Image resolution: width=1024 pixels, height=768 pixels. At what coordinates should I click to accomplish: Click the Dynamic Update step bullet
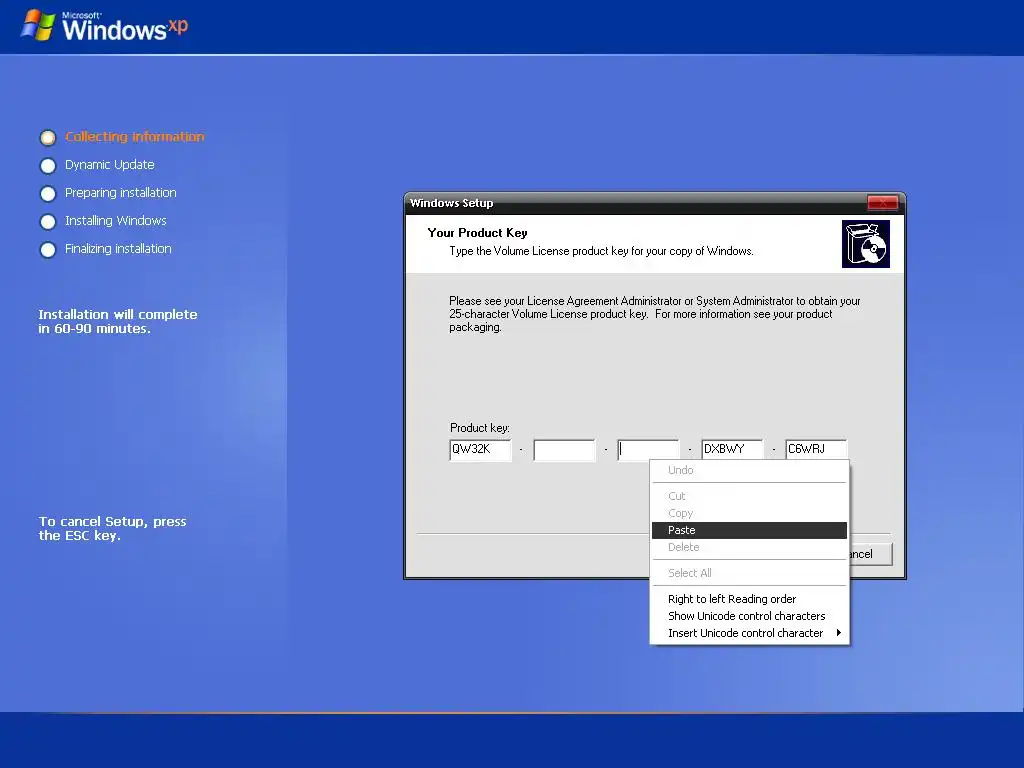(x=48, y=166)
